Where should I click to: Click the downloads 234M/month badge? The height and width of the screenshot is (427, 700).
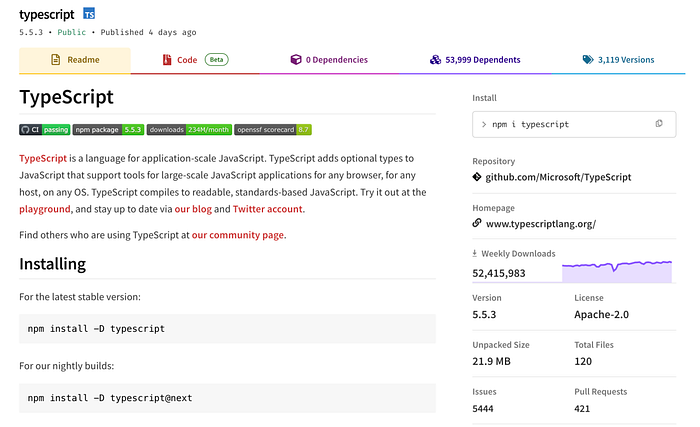tap(189, 130)
